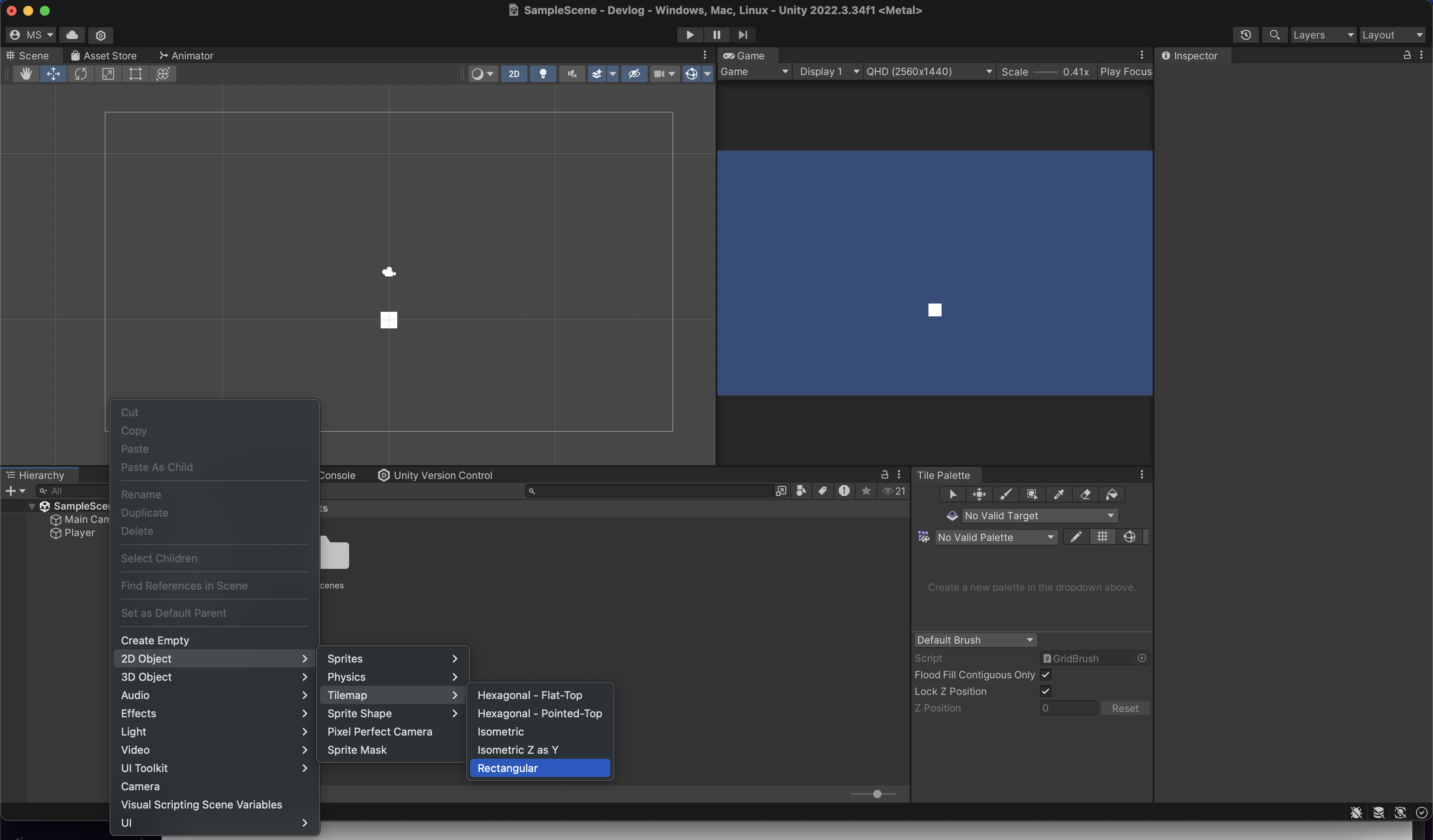The height and width of the screenshot is (840, 1433).
Task: Open the Default Brush dropdown
Action: 975,640
